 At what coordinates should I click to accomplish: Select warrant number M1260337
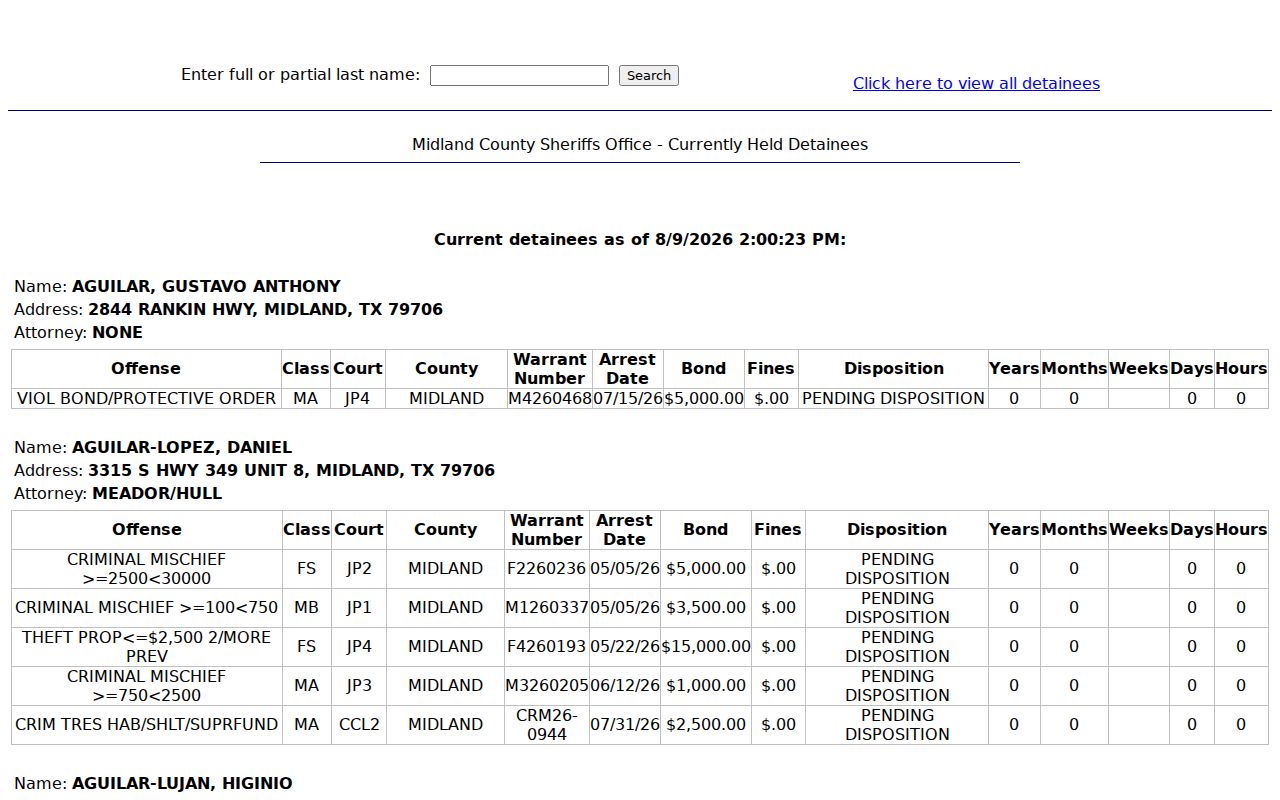click(x=547, y=607)
